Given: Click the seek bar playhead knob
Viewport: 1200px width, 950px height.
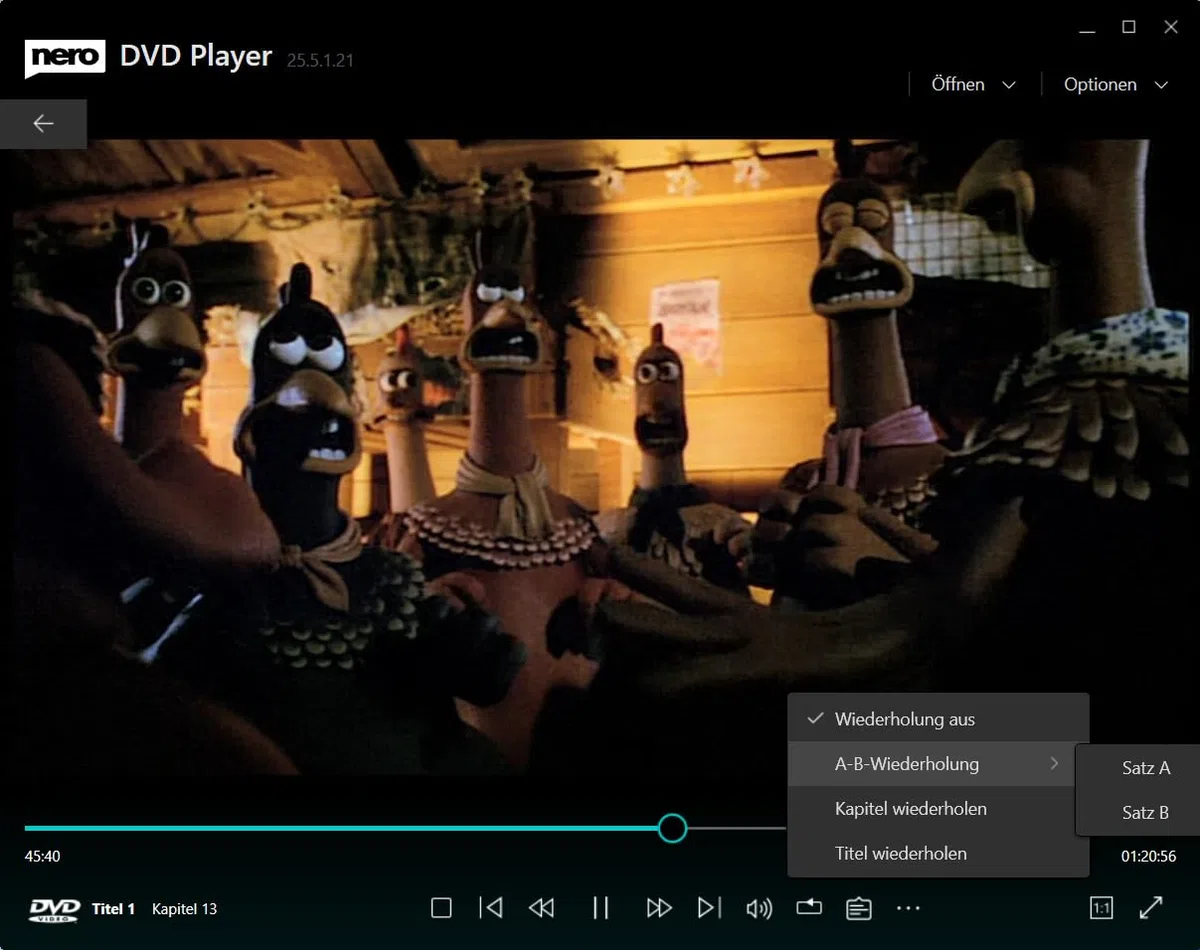Looking at the screenshot, I should coord(673,828).
